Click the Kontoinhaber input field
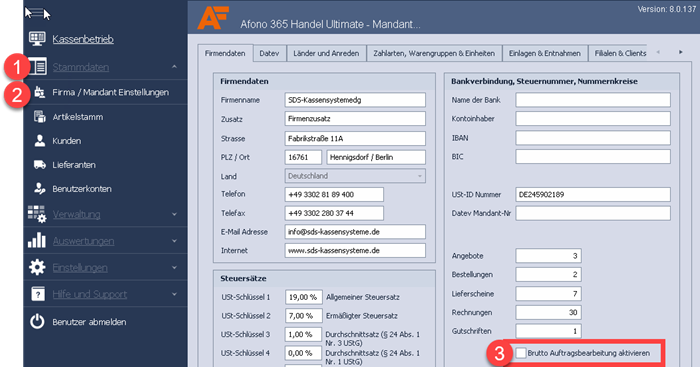Screen dimensions: 700x367 point(593,119)
